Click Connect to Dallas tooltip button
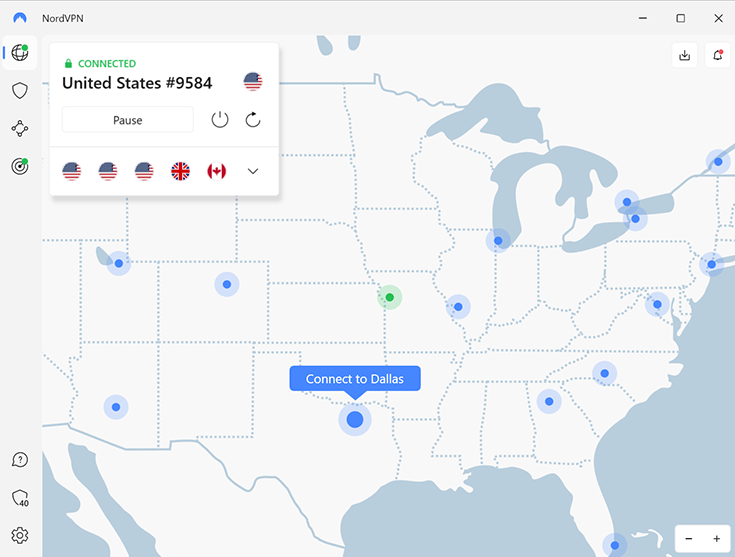Image resolution: width=735 pixels, height=557 pixels. (355, 379)
